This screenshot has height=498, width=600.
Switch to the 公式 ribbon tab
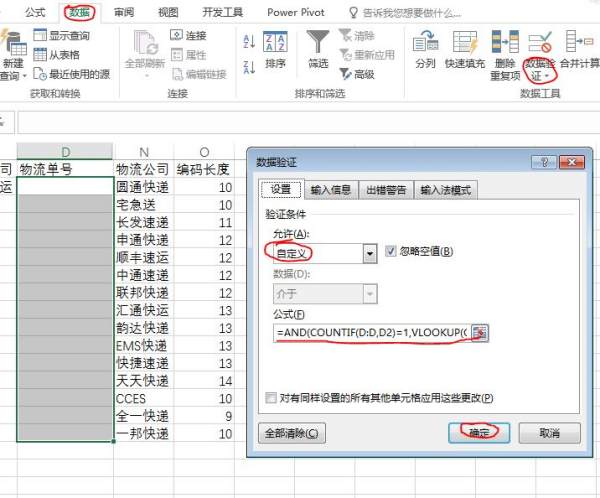coord(35,12)
